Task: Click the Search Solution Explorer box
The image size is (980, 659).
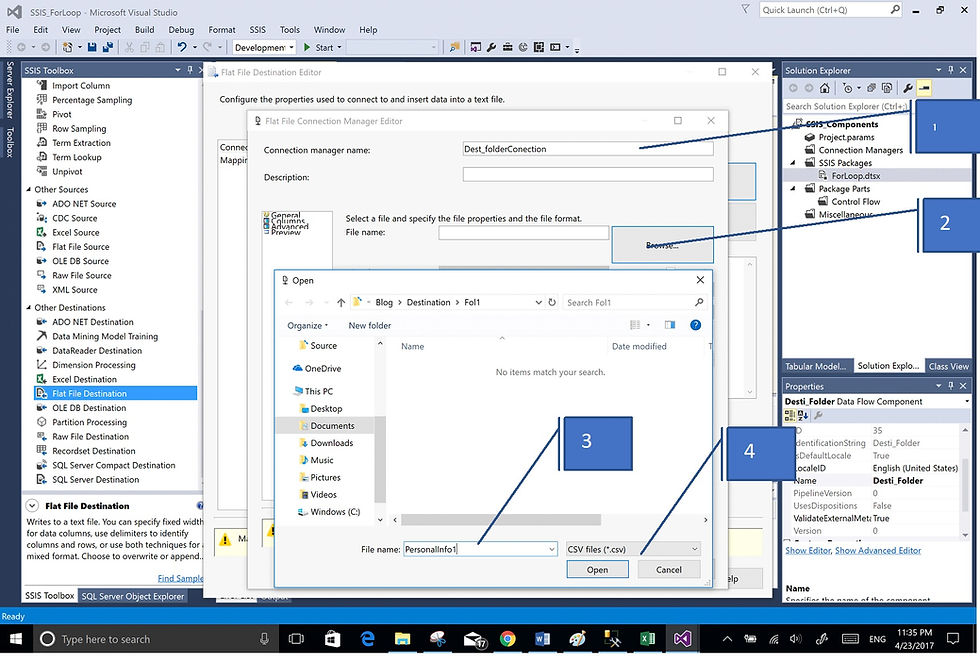Action: (x=847, y=106)
